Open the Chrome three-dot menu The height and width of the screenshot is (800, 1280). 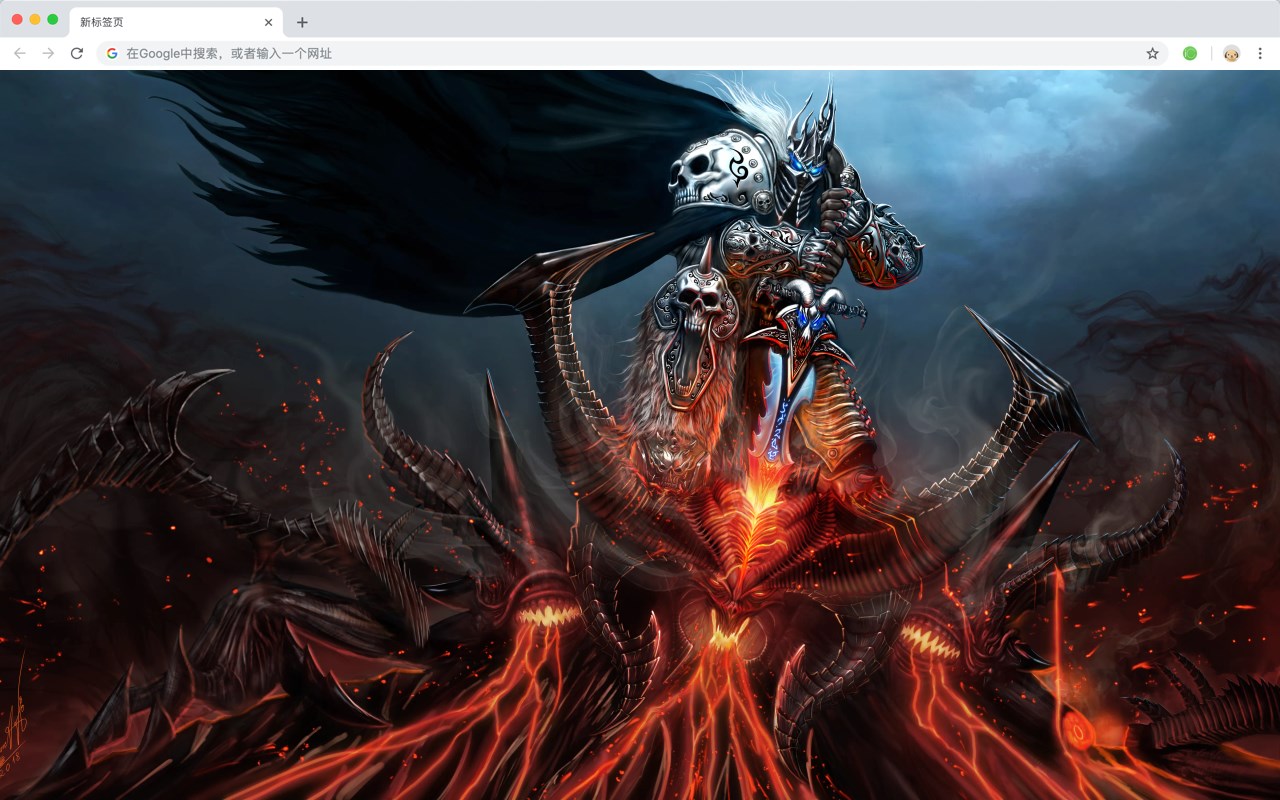tap(1260, 53)
